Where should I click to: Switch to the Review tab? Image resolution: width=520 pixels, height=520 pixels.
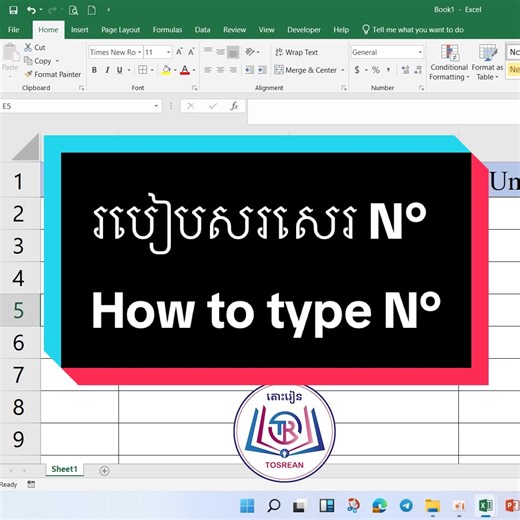click(234, 30)
